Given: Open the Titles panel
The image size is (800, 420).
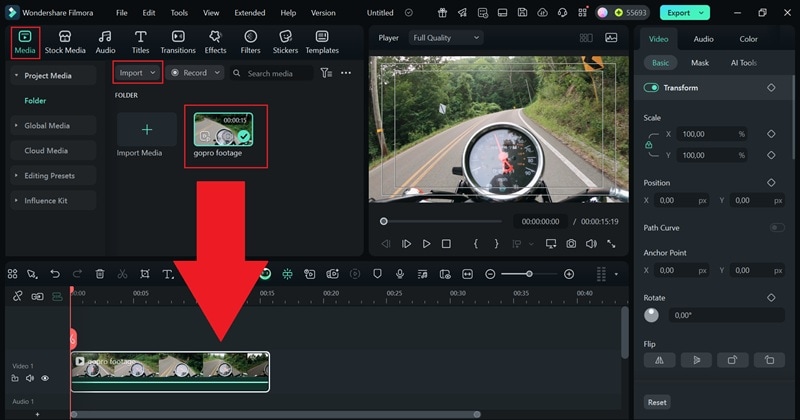Looking at the screenshot, I should [140, 42].
